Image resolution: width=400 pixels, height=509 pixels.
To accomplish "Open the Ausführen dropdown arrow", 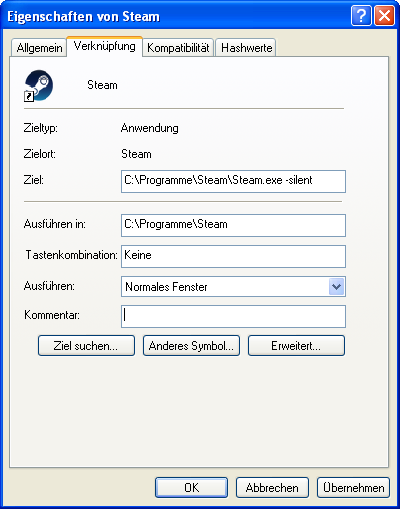I will click(x=336, y=287).
